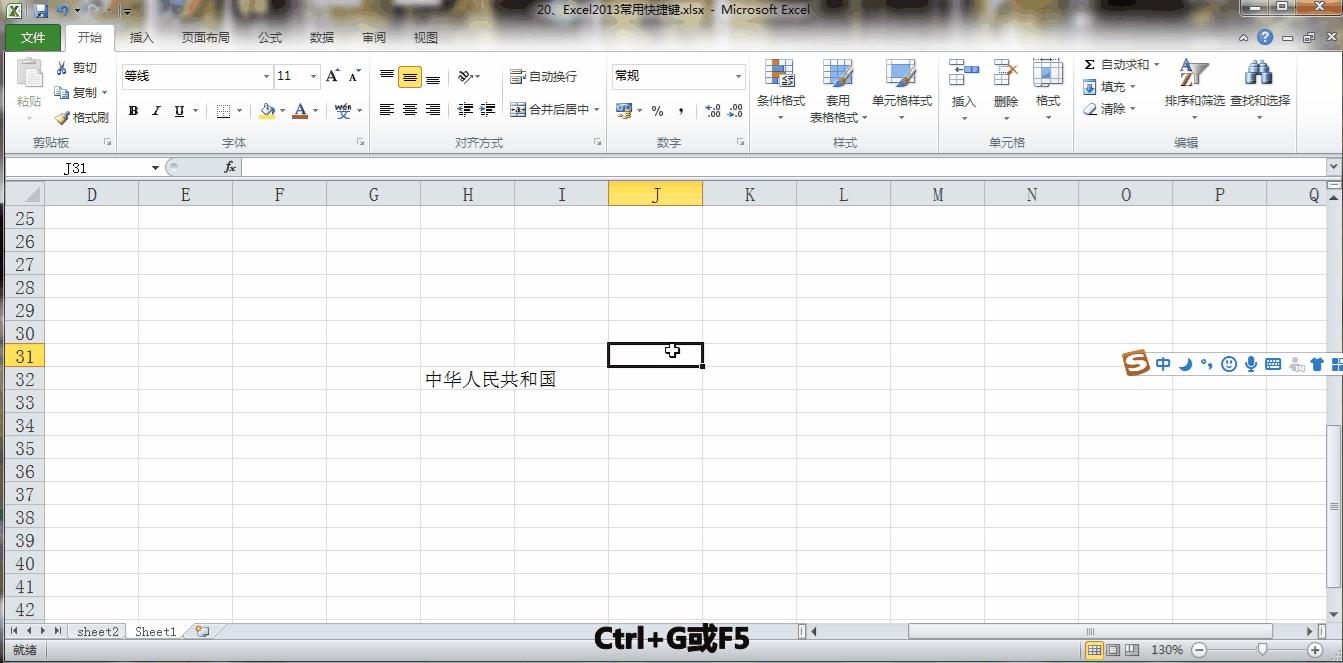Image resolution: width=1343 pixels, height=663 pixels.
Task: Open the 文件 menu
Action: (x=33, y=37)
